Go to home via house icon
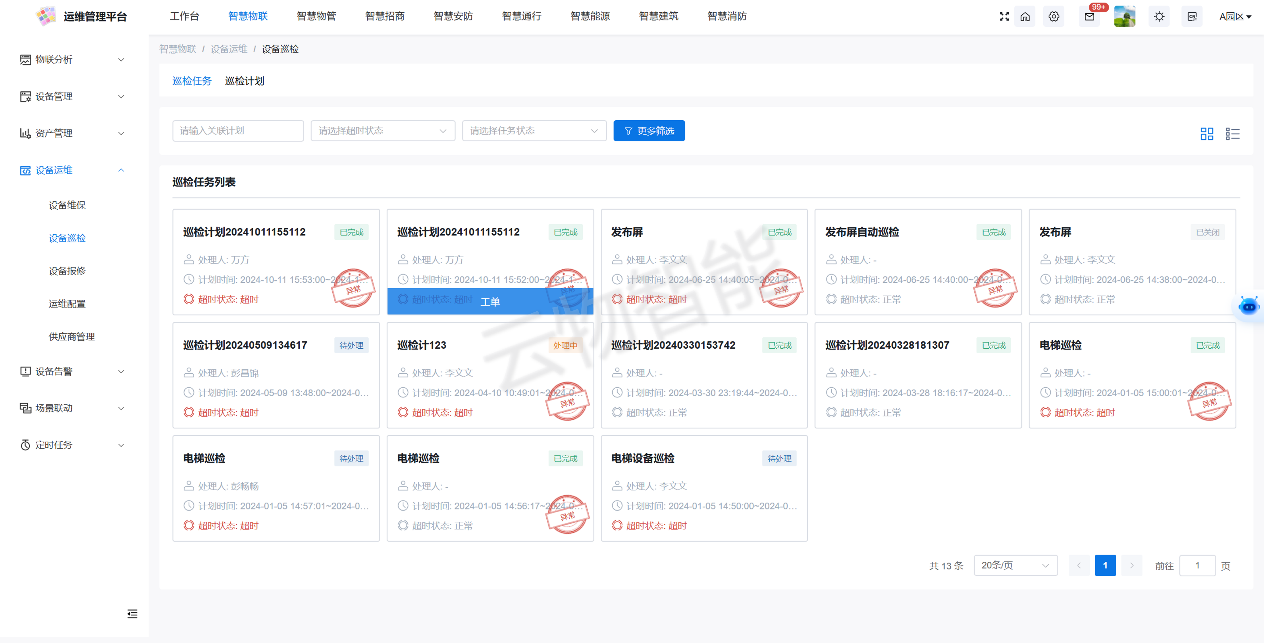 [1025, 16]
